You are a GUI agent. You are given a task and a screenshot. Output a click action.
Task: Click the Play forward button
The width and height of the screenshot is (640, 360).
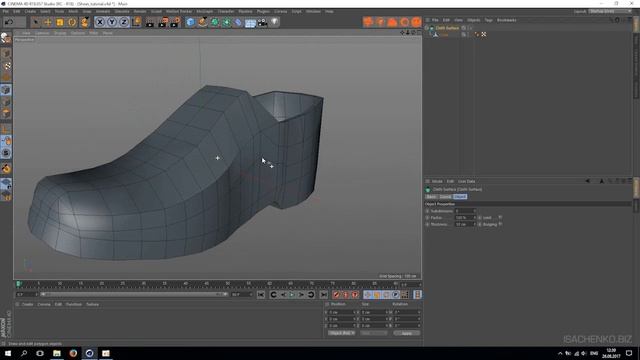[x=292, y=295]
